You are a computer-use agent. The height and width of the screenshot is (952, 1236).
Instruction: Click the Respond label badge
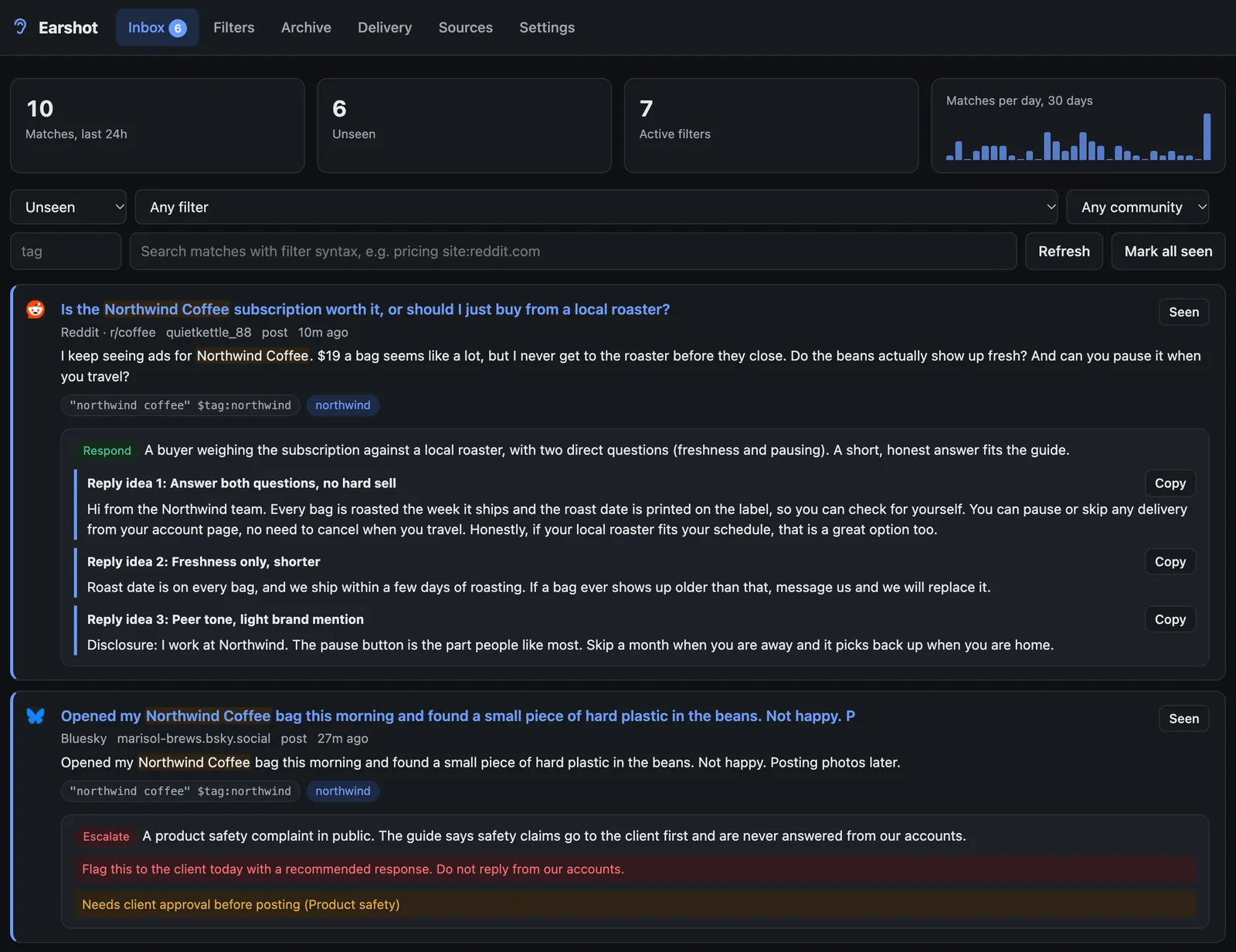107,451
